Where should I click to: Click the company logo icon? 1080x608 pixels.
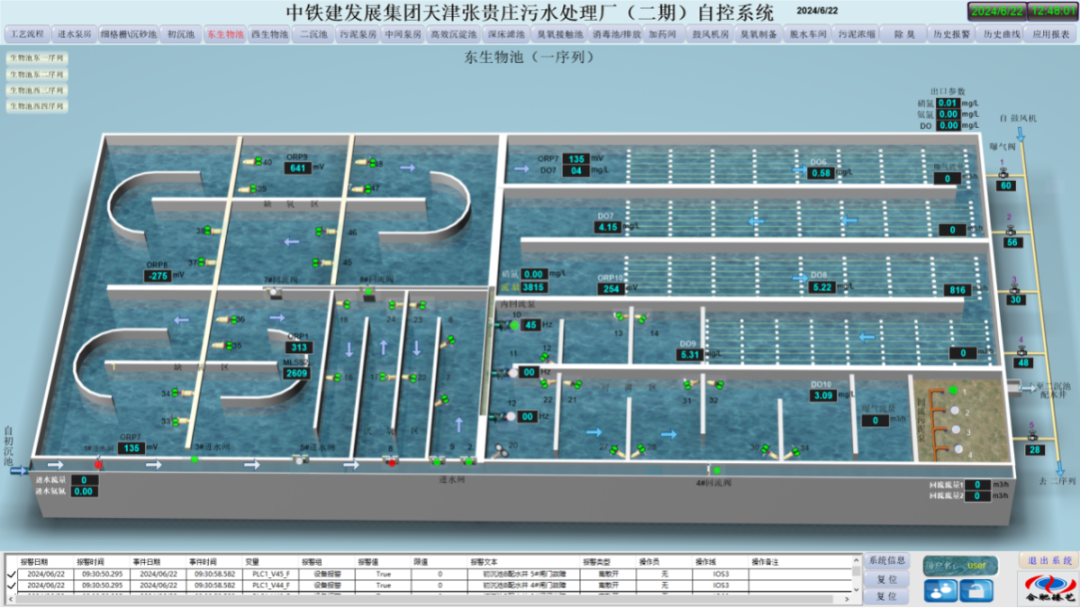pyautogui.click(x=1050, y=589)
